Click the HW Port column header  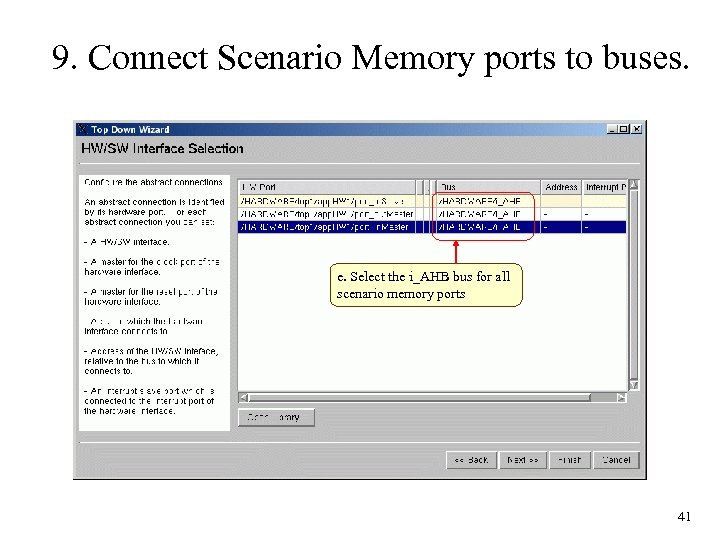[326, 187]
